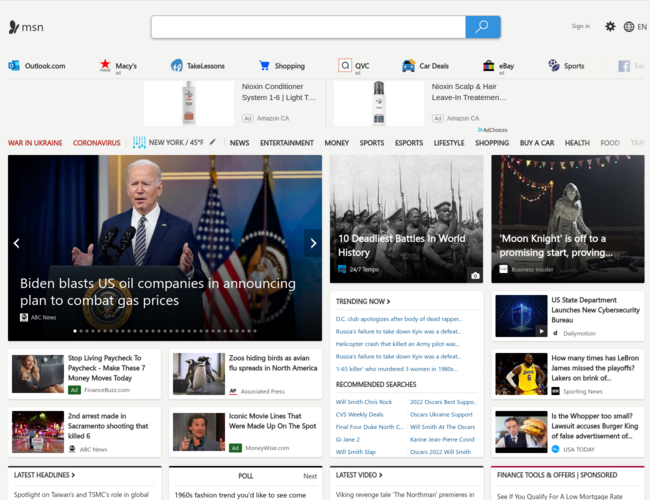Switch to the Esports tab

point(409,143)
